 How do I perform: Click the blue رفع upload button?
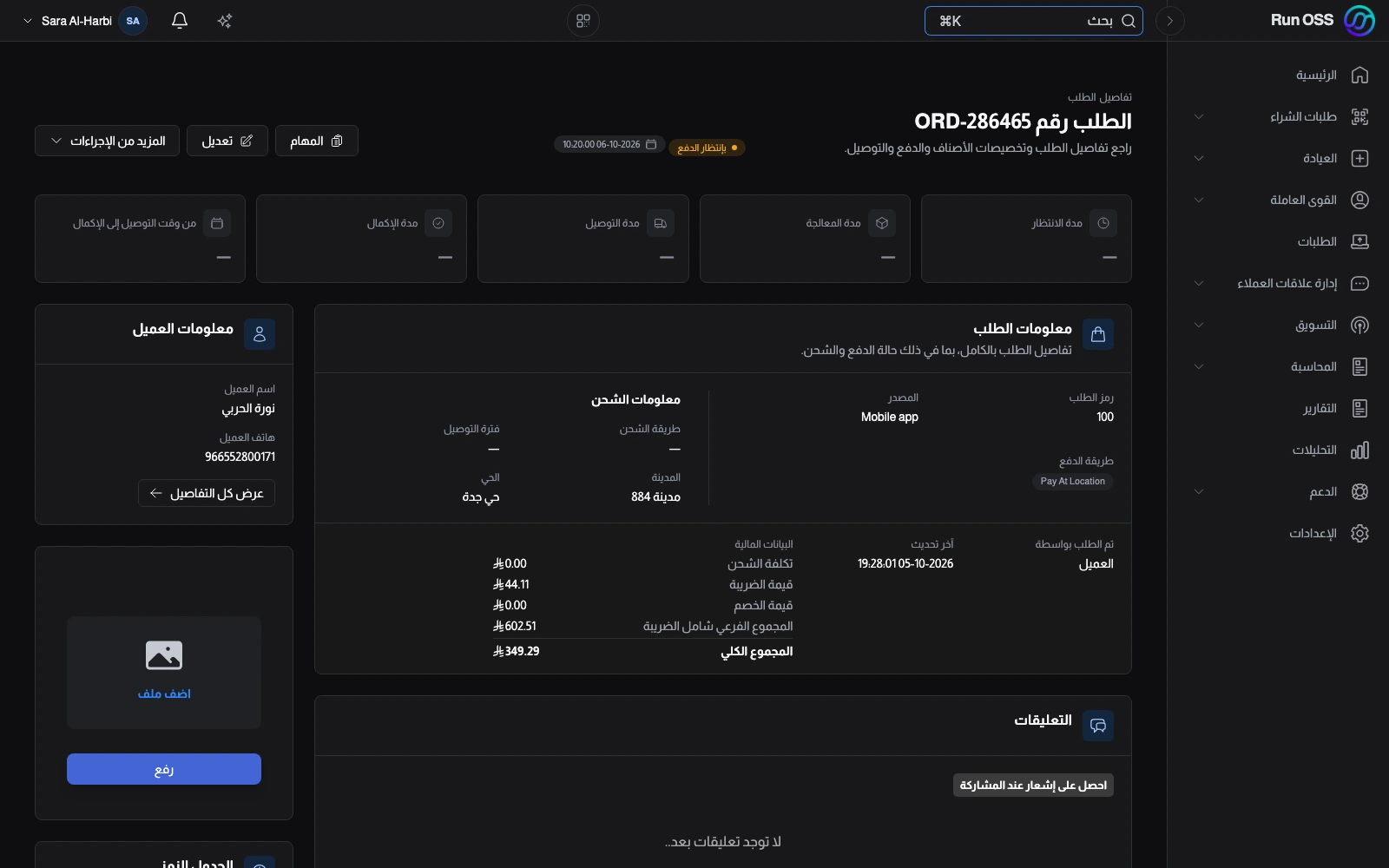pos(164,769)
